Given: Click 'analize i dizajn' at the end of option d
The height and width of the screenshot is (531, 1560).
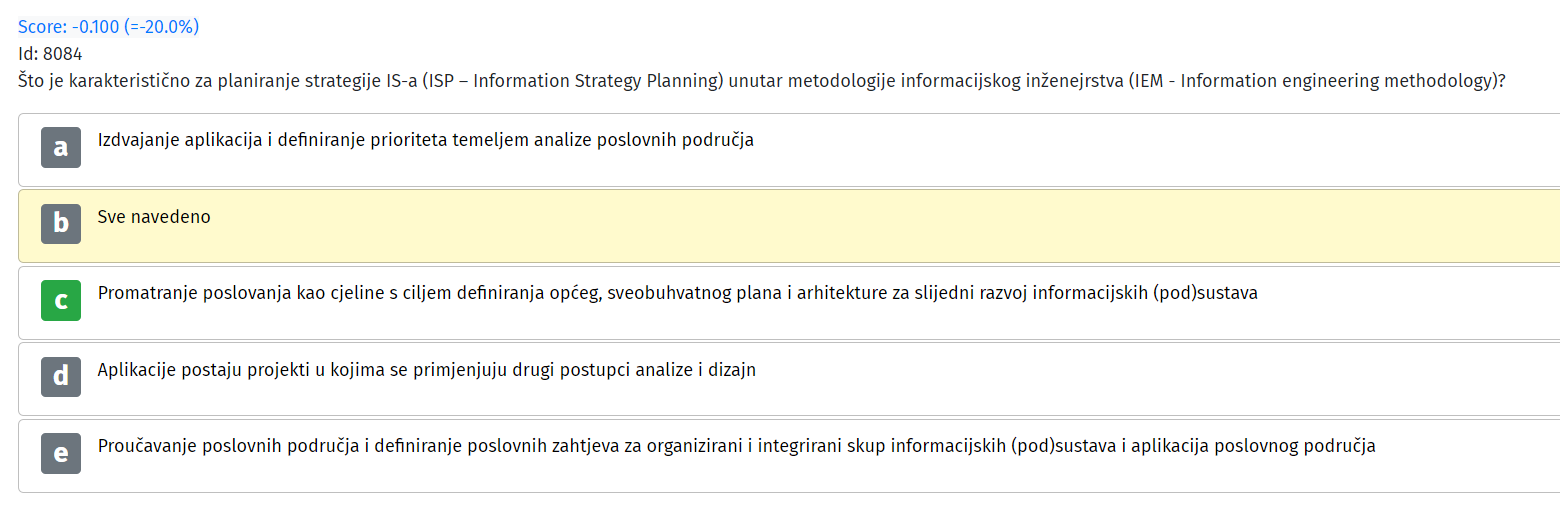Looking at the screenshot, I should pyautogui.click(x=694, y=370).
